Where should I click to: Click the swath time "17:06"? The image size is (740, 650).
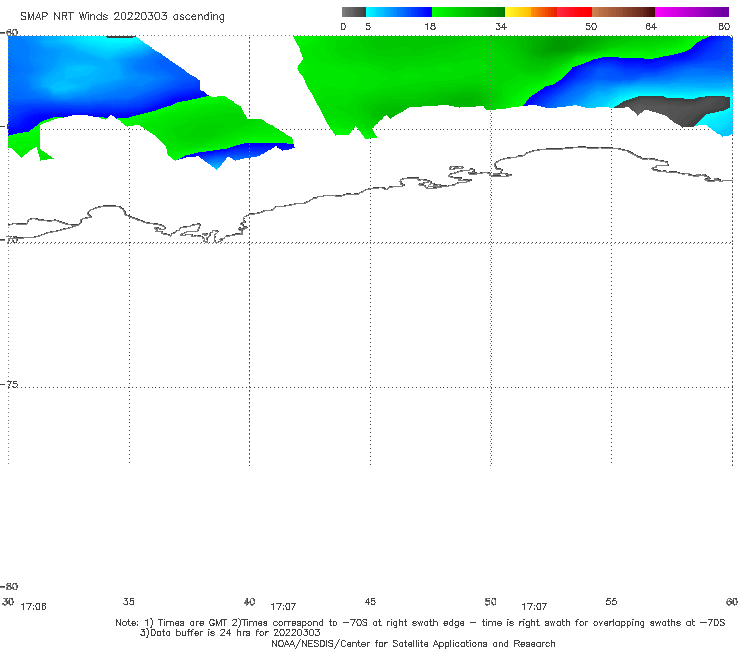(34, 607)
